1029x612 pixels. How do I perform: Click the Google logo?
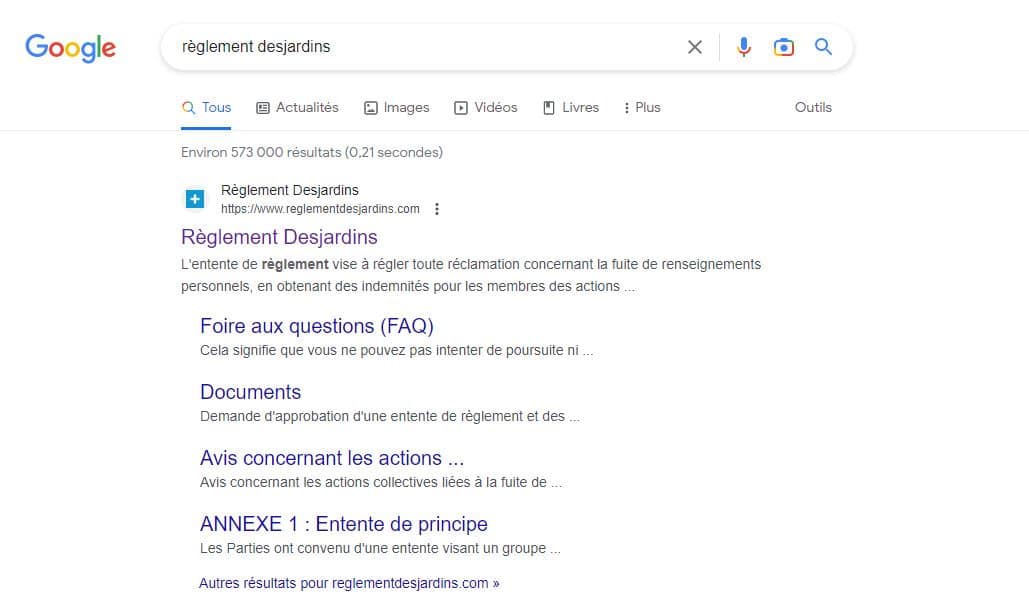tap(70, 47)
